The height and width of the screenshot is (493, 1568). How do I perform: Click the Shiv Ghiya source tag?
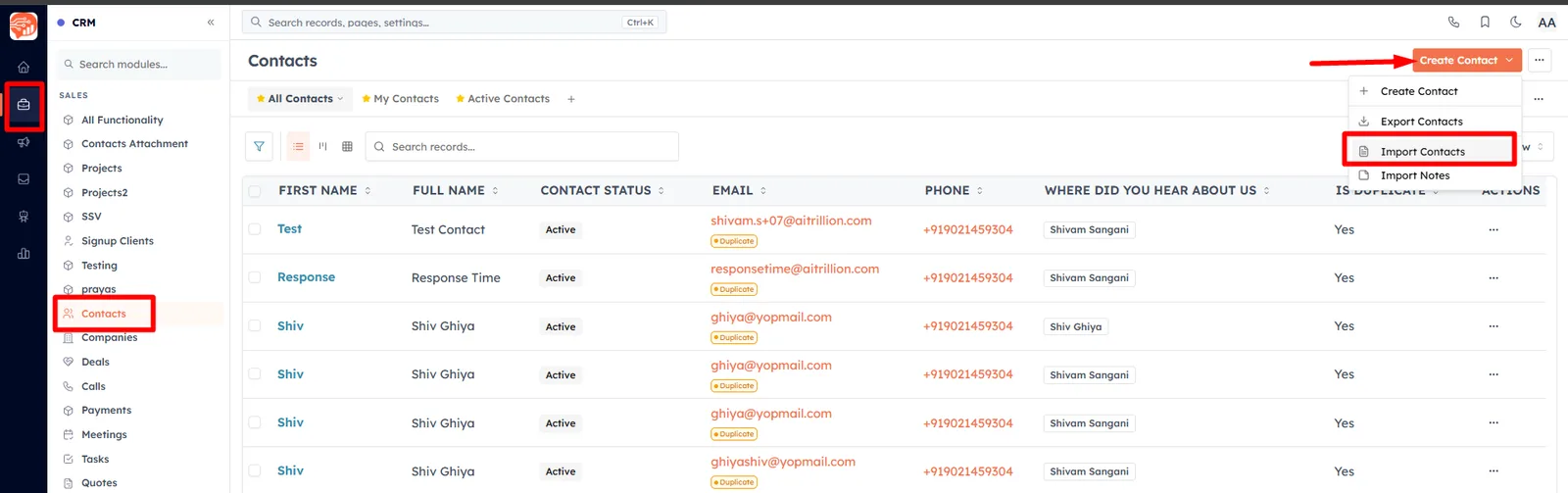[x=1075, y=326]
